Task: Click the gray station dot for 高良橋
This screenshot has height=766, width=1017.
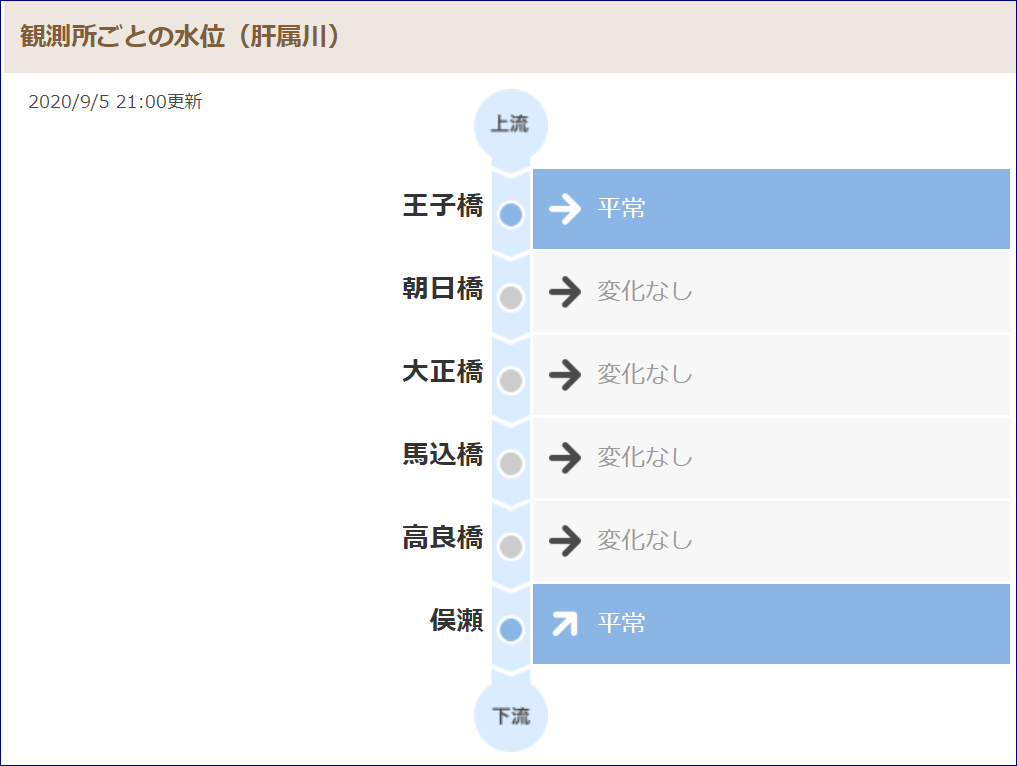Action: coord(511,547)
